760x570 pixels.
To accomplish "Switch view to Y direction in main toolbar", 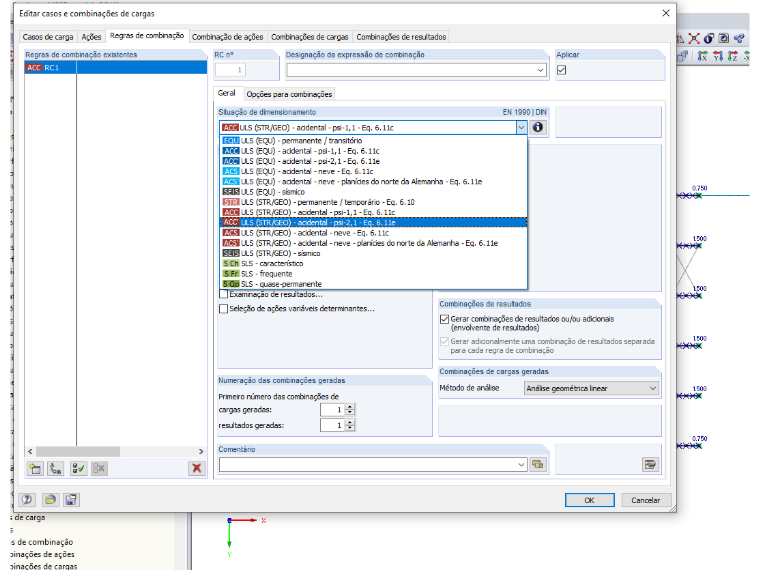I will tap(718, 56).
